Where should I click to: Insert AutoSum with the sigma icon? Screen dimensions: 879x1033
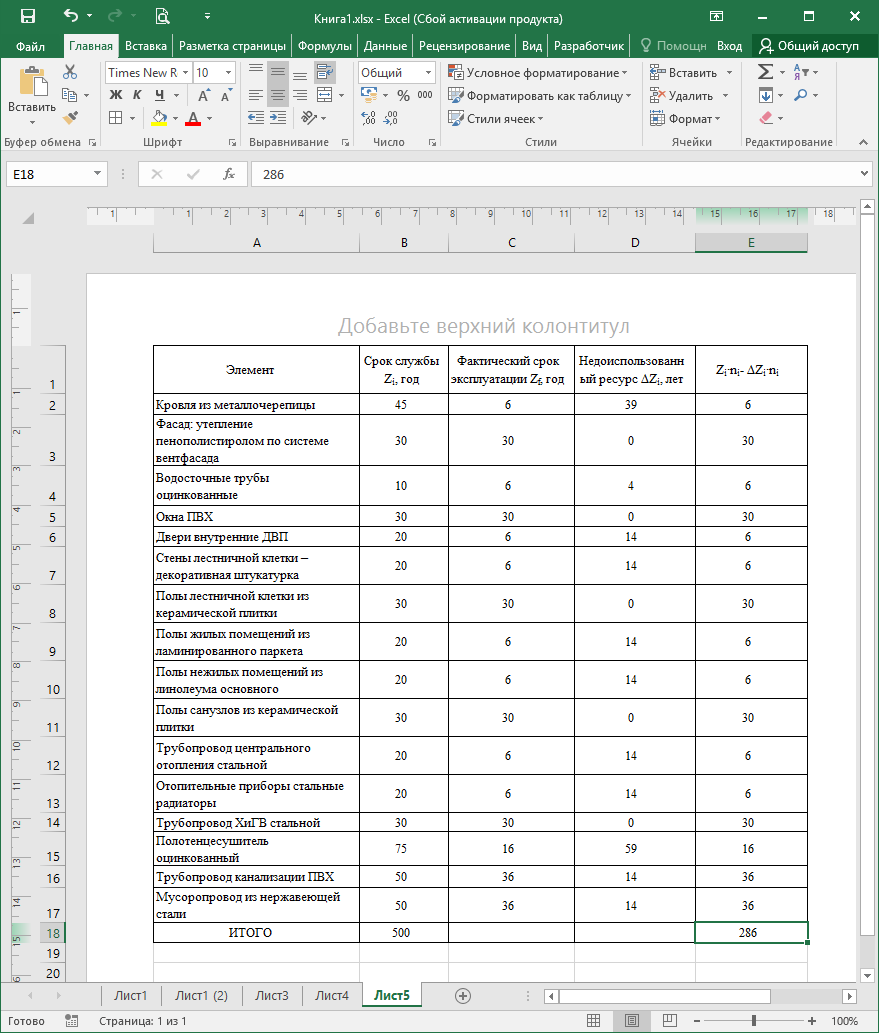[x=765, y=72]
